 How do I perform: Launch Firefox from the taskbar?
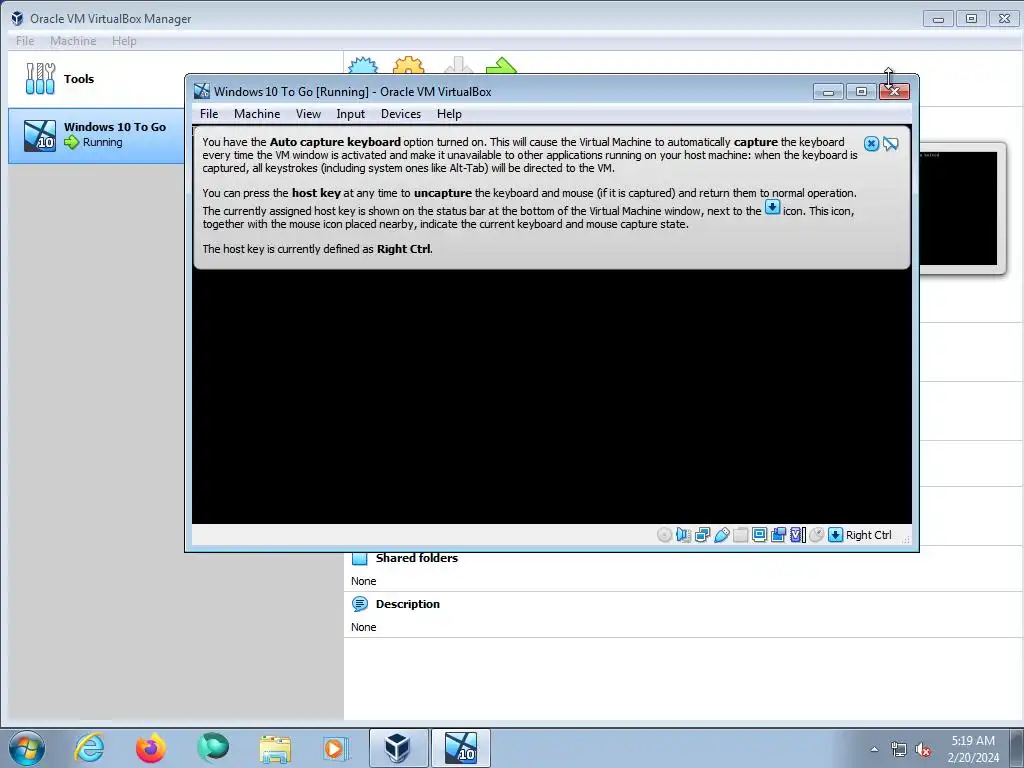coord(151,748)
